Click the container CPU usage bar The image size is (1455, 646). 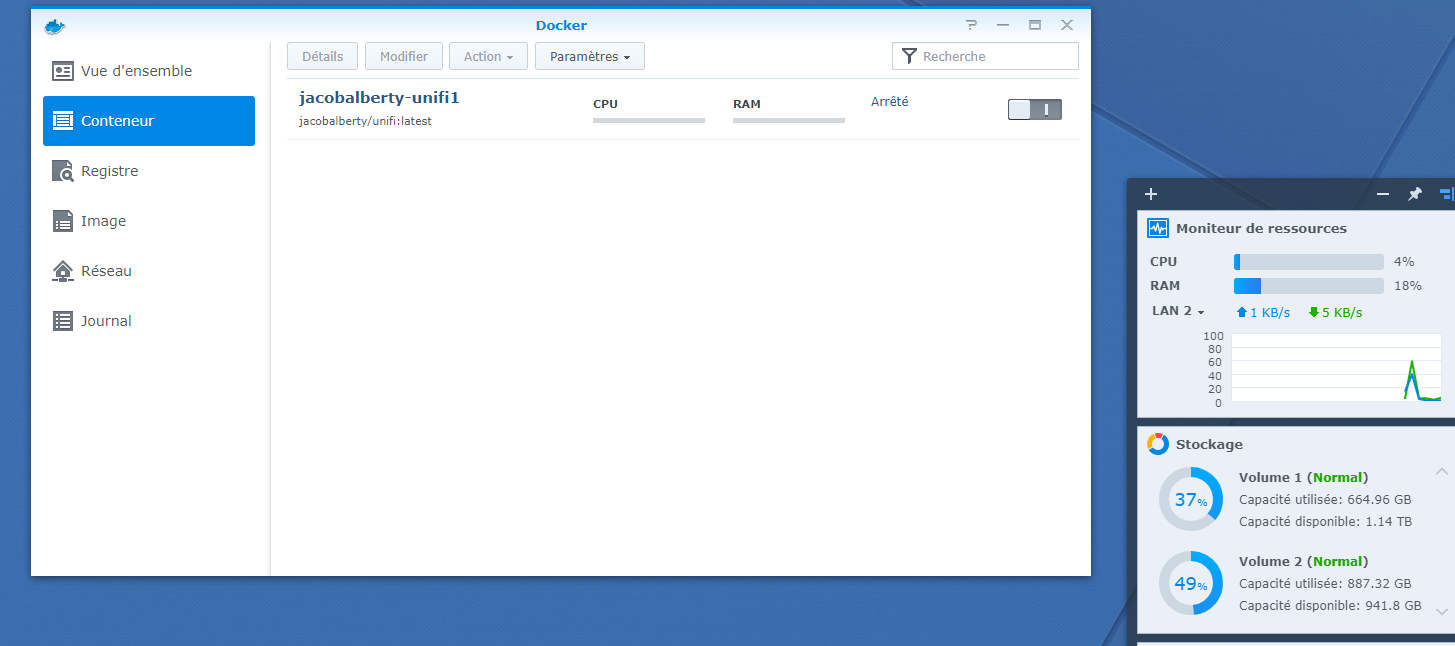tap(649, 120)
